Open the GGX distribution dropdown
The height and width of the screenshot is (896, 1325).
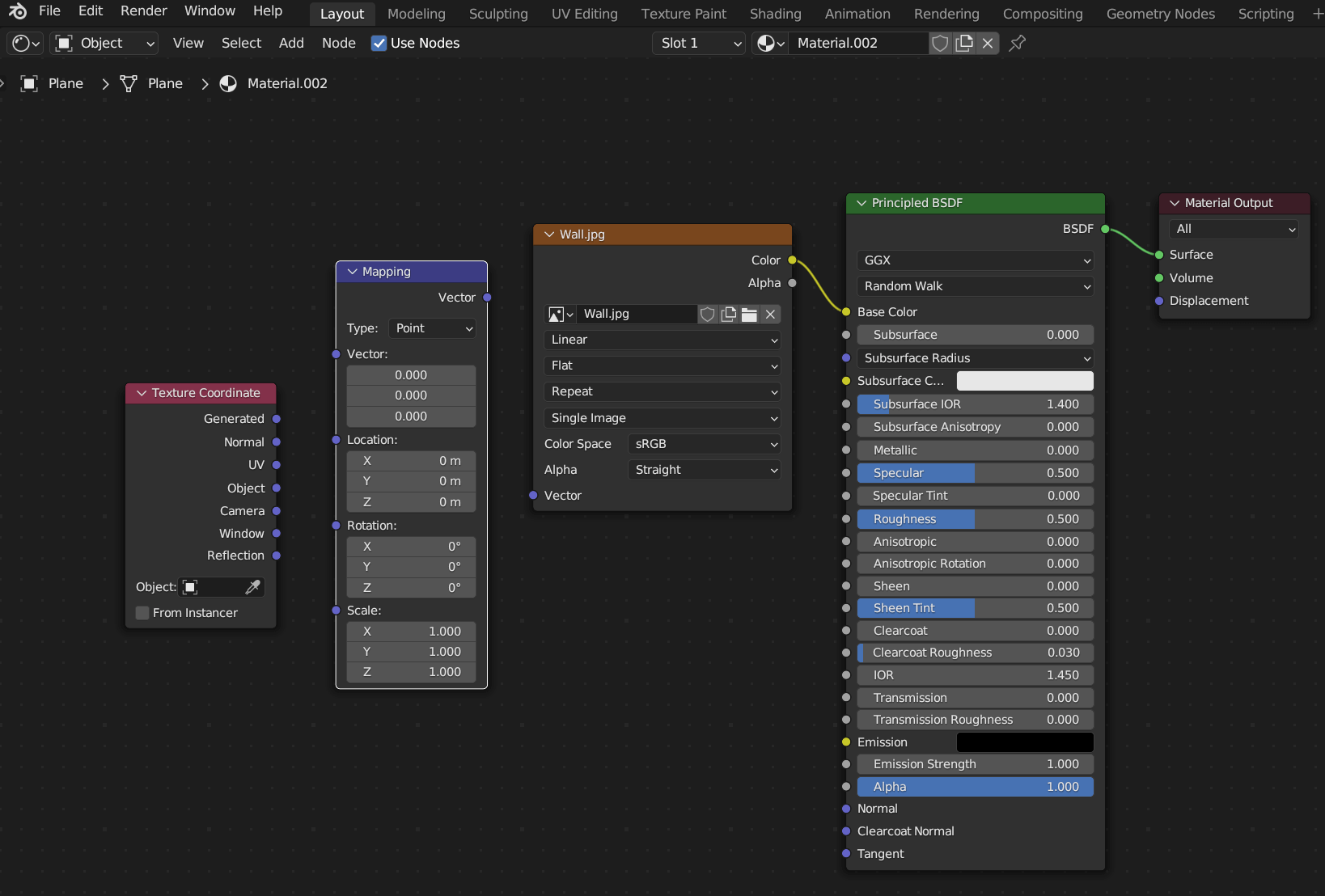pos(976,260)
